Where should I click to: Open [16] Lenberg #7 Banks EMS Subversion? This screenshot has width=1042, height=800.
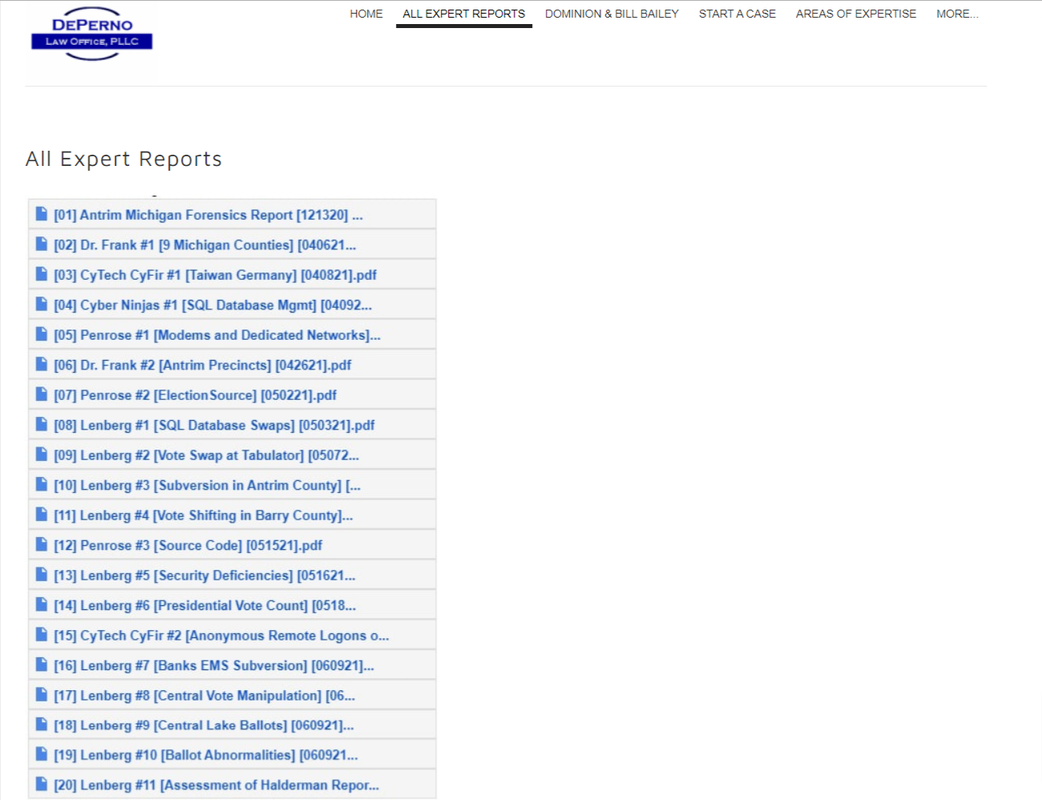[x=214, y=666]
